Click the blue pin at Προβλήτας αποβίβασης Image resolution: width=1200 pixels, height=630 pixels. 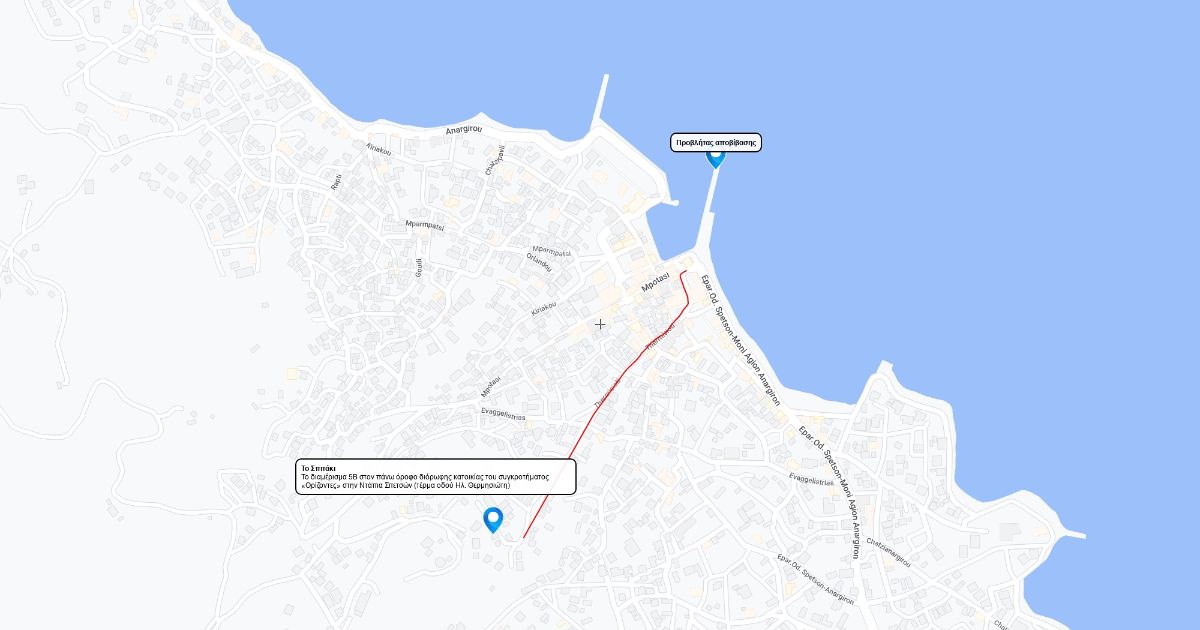coord(715,157)
